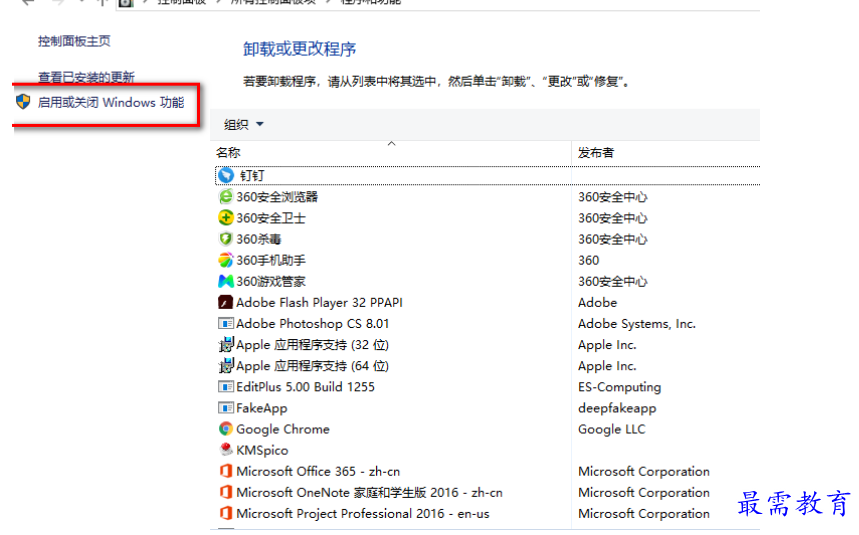This screenshot has width=859, height=535.
Task: Select Apple 应用程序支持 (64 位) name
Action: 313,366
